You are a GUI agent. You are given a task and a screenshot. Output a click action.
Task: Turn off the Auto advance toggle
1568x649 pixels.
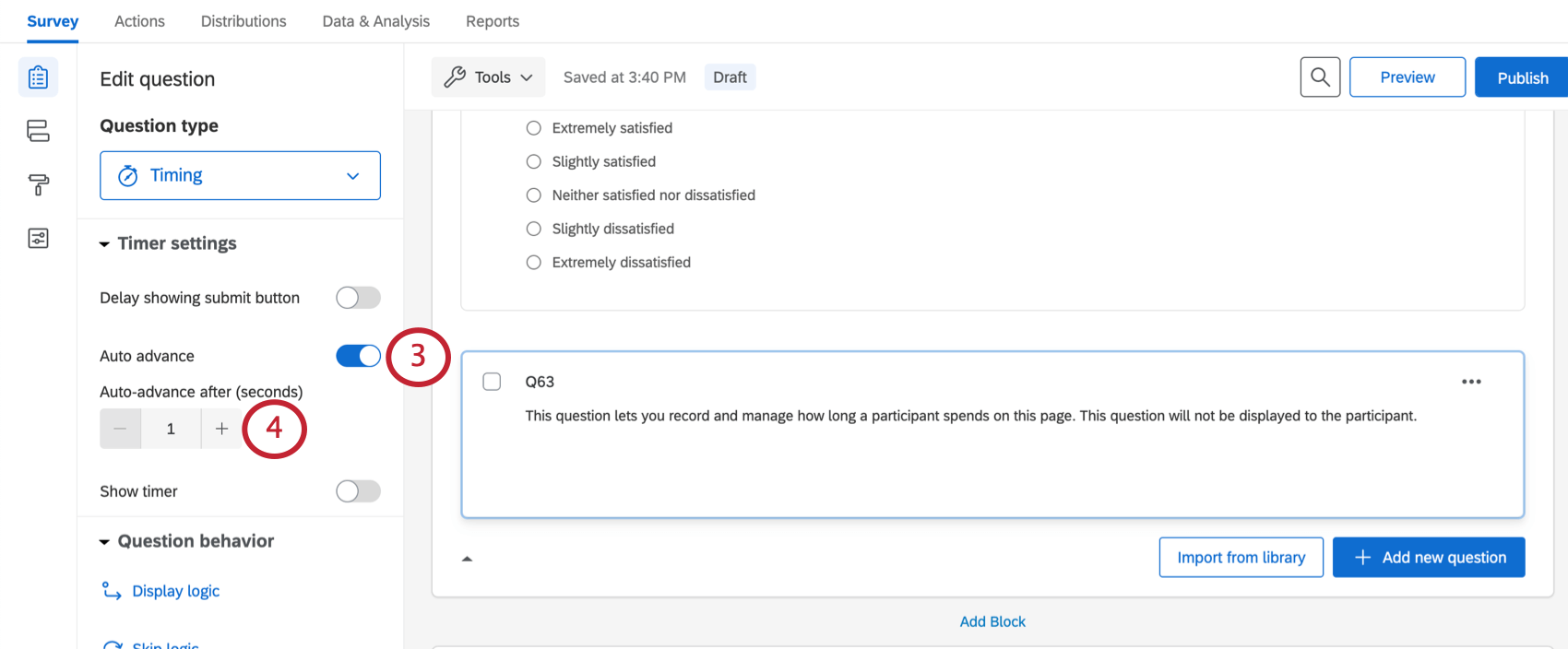358,356
